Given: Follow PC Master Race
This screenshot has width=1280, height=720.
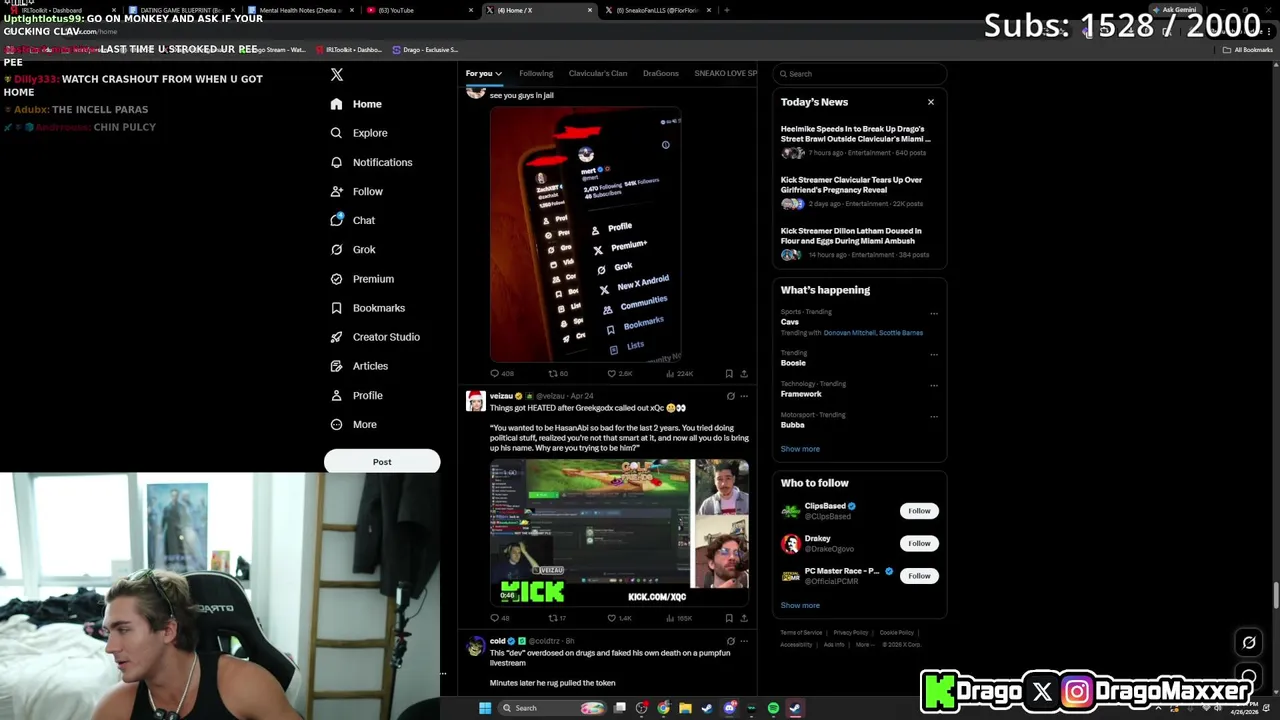Looking at the screenshot, I should 919,576.
